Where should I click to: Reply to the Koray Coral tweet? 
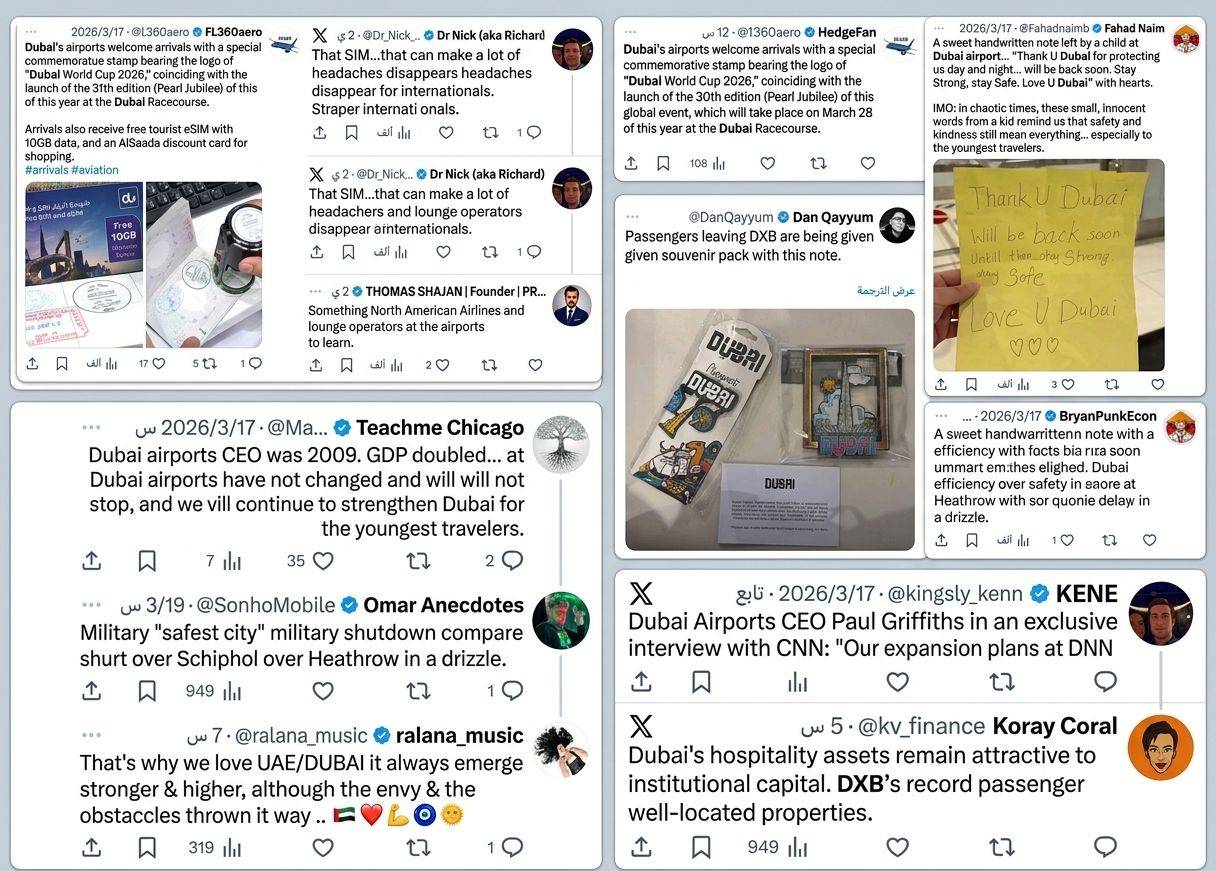click(1105, 847)
